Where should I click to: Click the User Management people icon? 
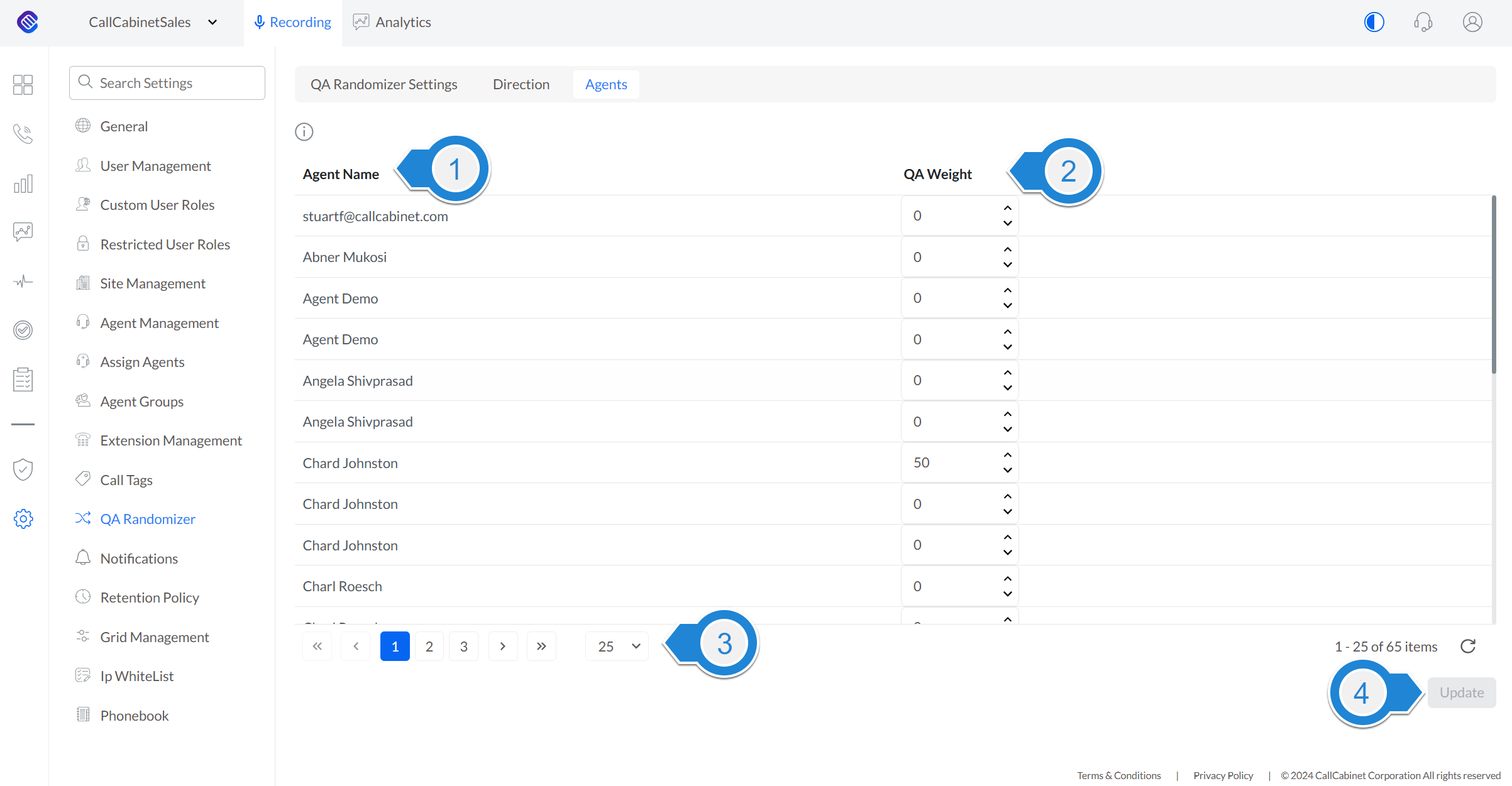[x=83, y=165]
